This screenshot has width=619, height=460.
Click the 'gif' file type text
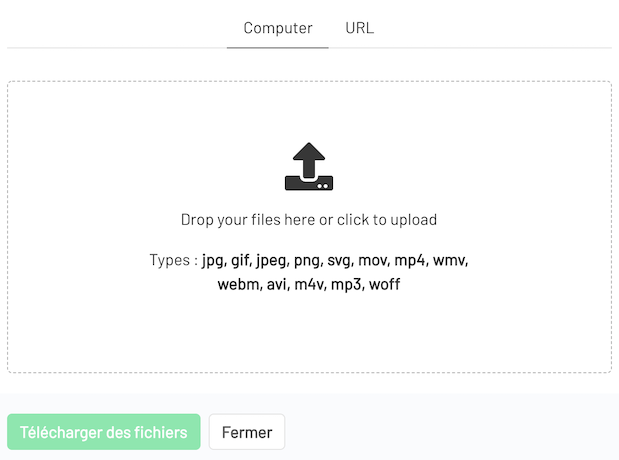tap(240, 261)
